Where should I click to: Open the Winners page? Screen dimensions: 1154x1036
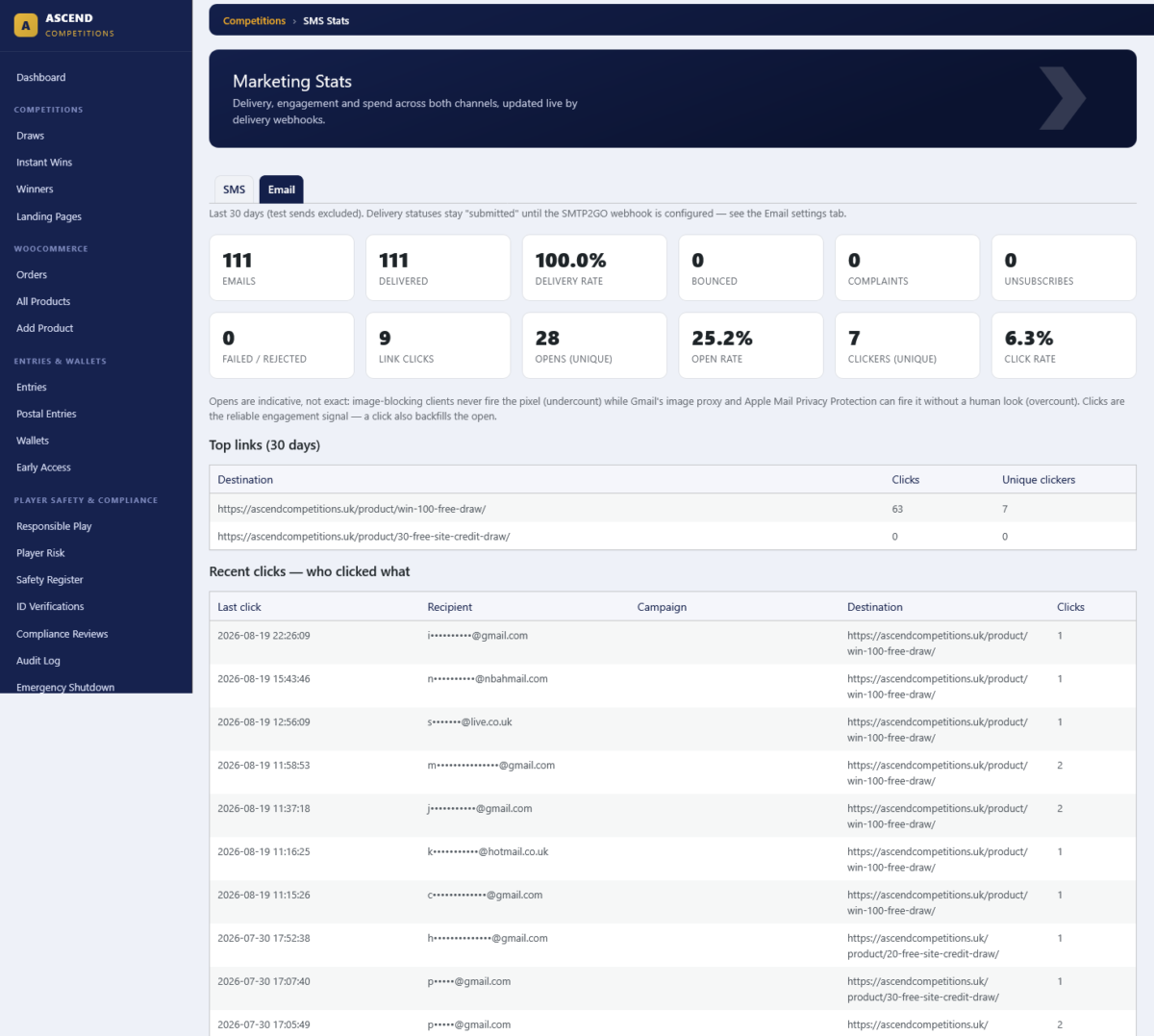coord(35,190)
